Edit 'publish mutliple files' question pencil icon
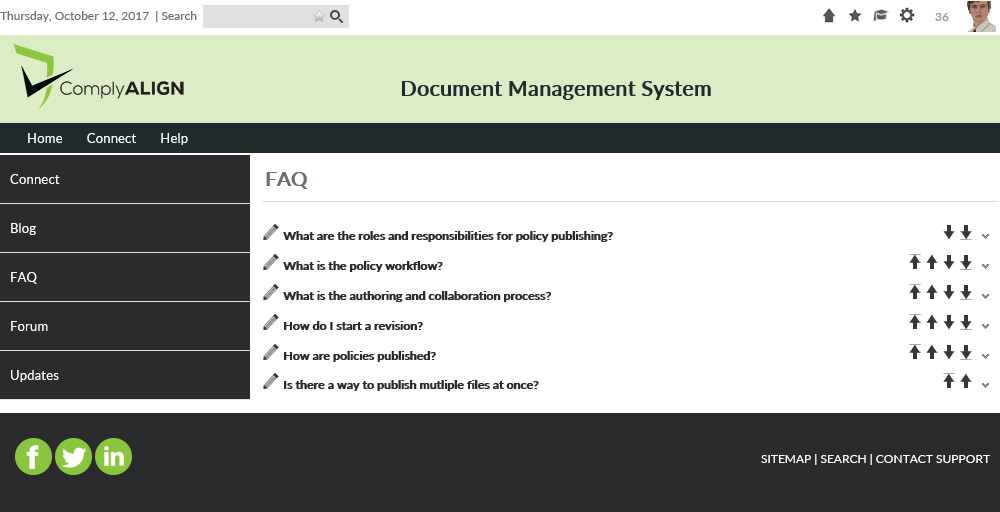The image size is (1000, 512). pyautogui.click(x=271, y=381)
